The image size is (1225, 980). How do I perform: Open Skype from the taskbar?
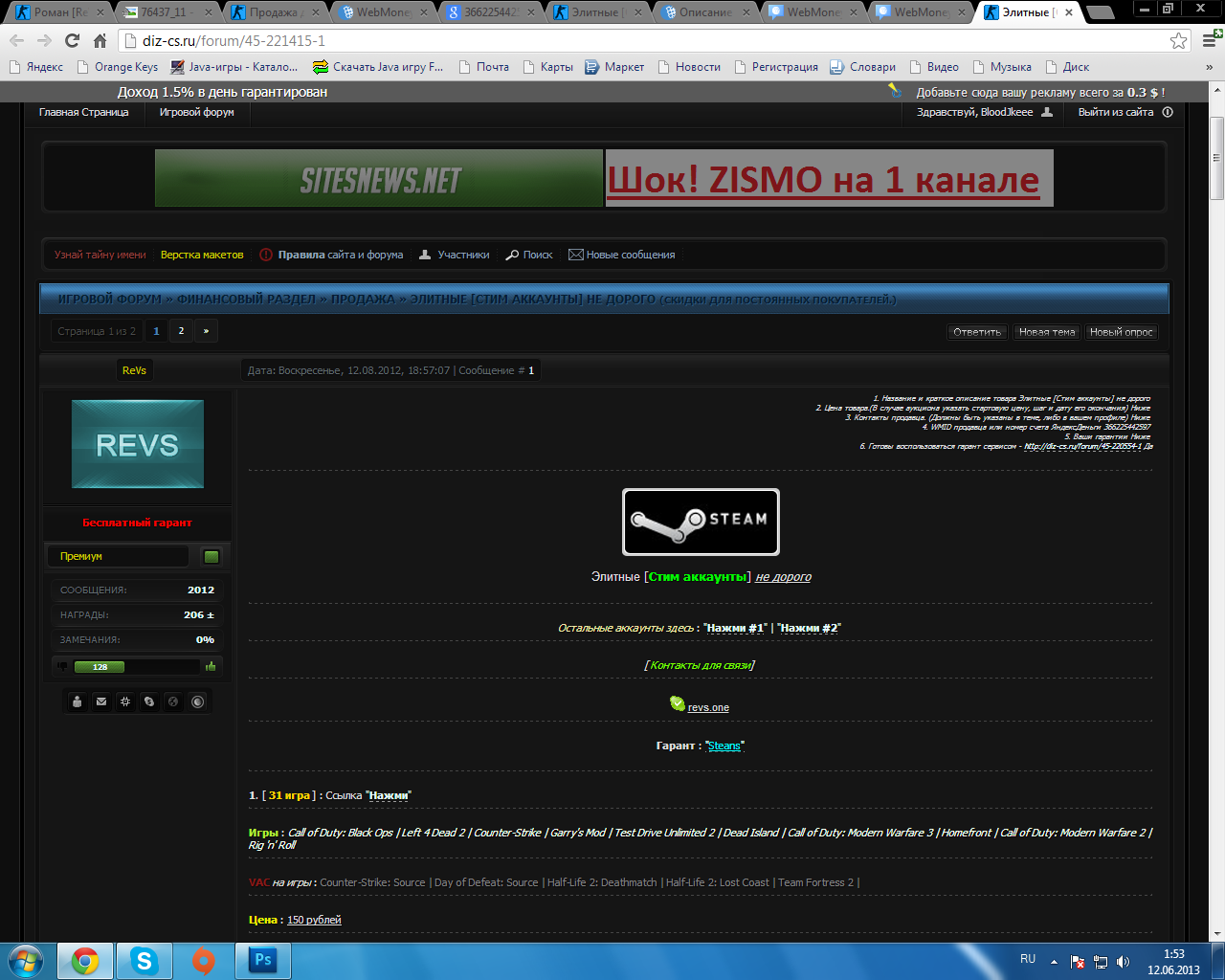(145, 961)
